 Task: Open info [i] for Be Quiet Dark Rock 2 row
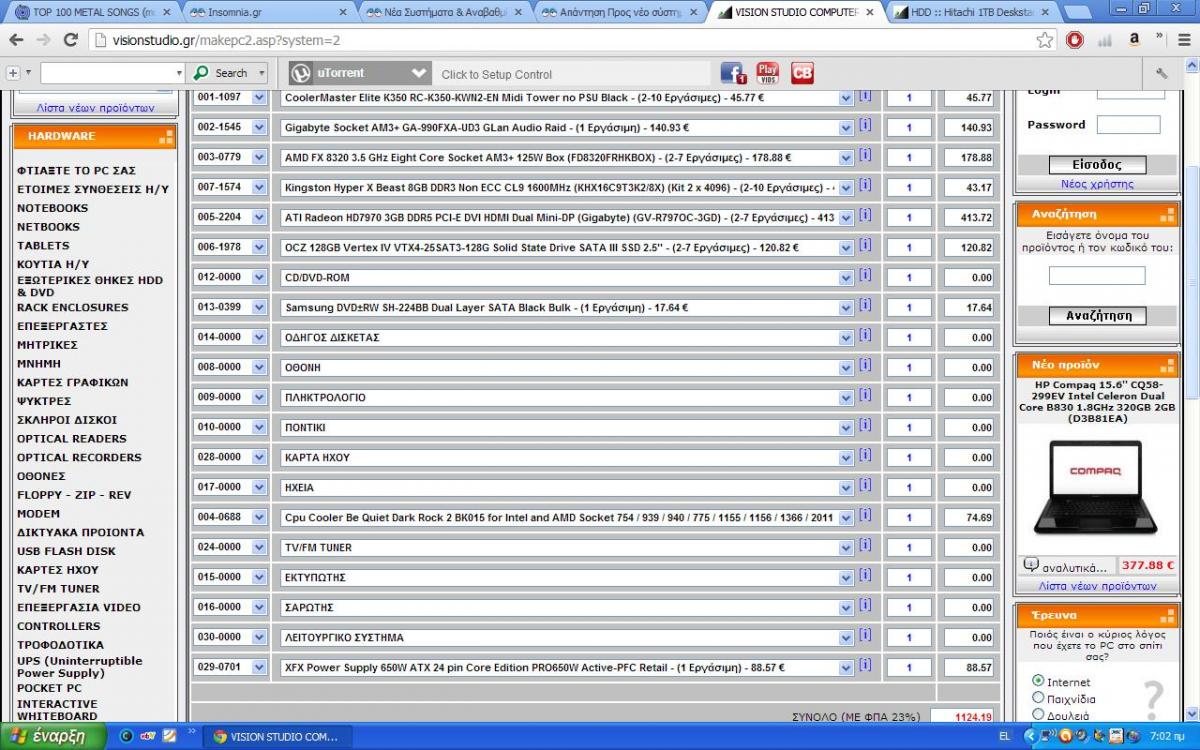[865, 516]
